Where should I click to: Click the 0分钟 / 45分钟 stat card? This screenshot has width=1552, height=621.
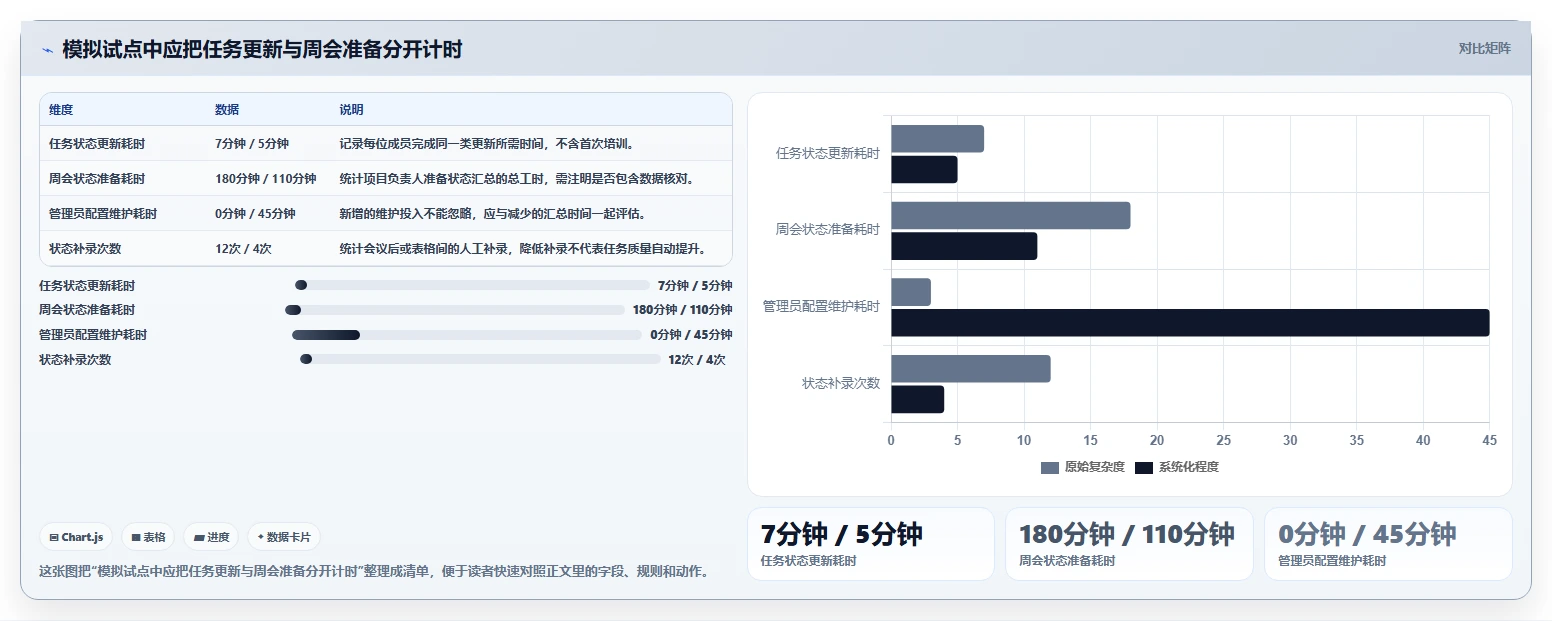(1388, 544)
